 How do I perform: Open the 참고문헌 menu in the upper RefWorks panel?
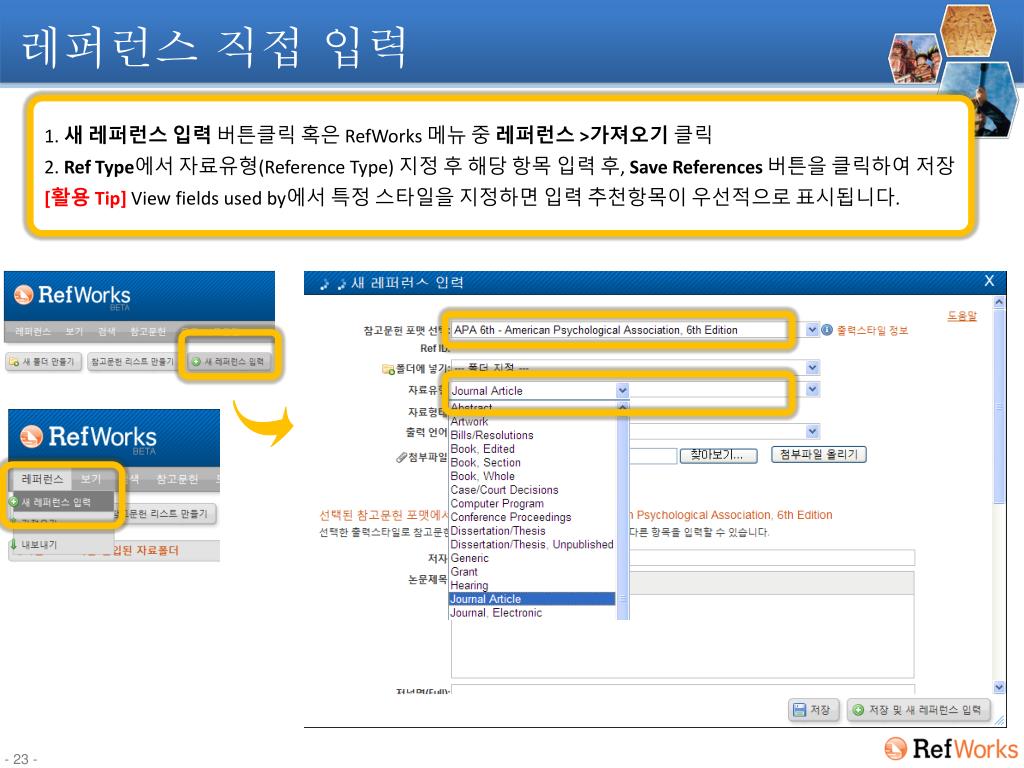[148, 332]
